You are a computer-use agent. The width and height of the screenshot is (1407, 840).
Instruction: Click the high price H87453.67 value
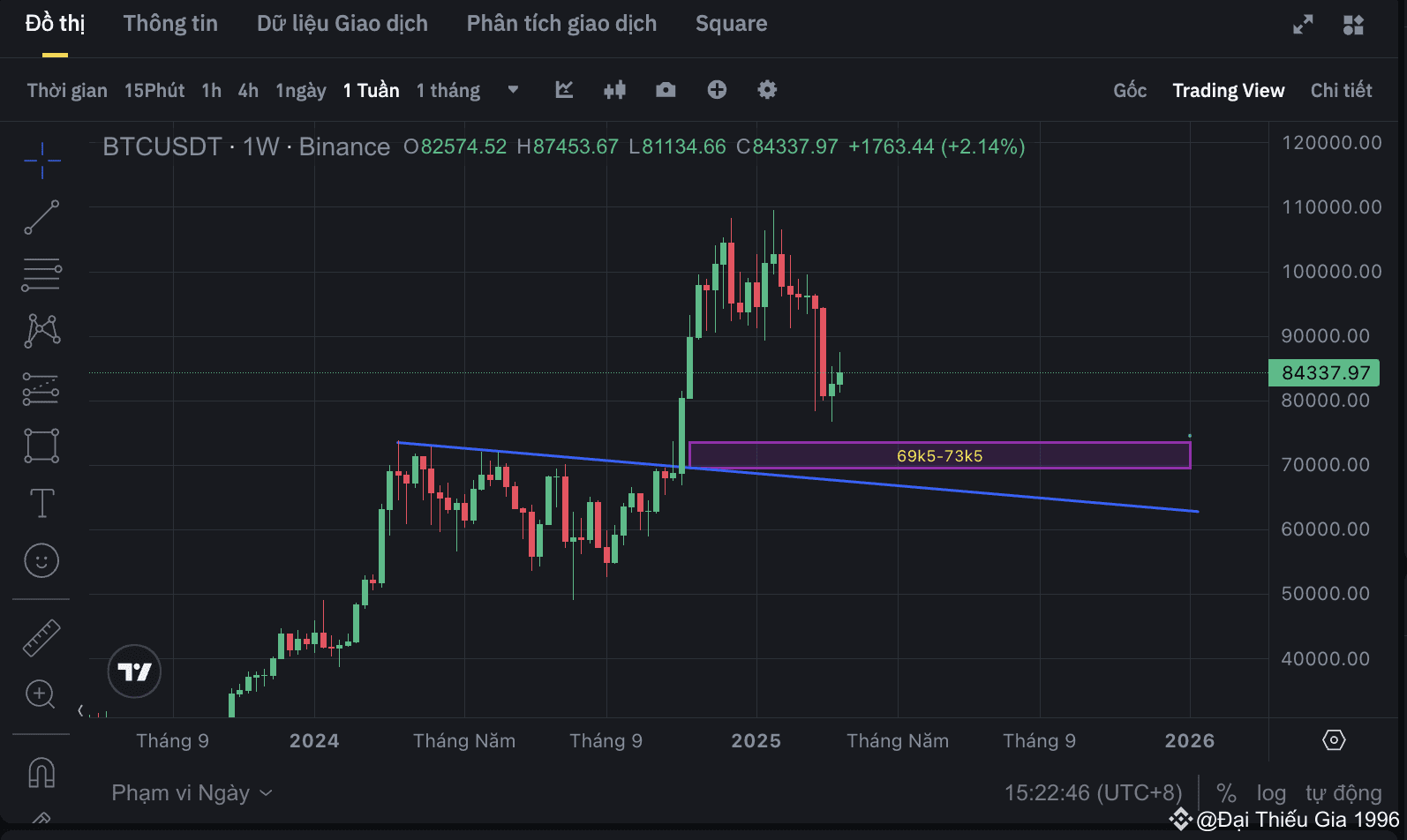pyautogui.click(x=568, y=146)
